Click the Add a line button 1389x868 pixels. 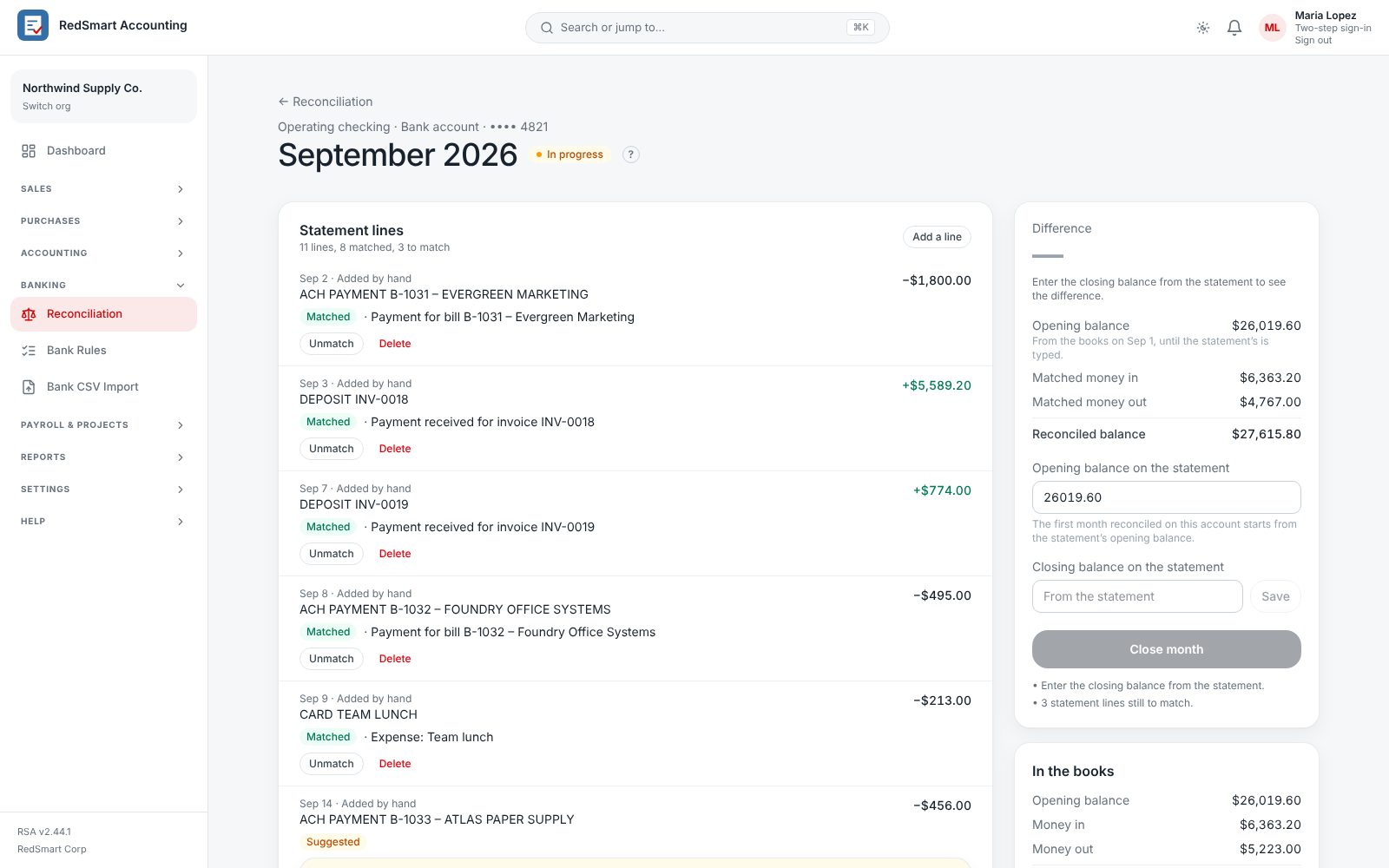point(937,237)
